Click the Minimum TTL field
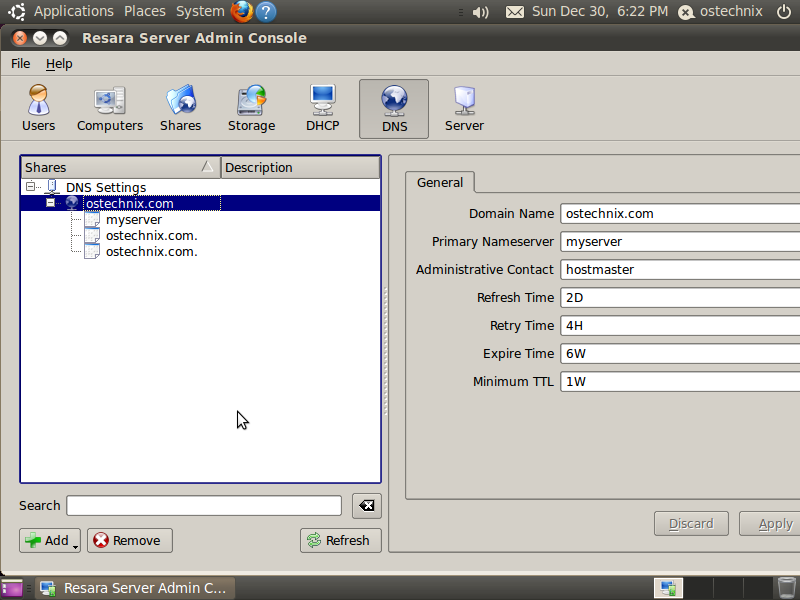 coord(680,382)
